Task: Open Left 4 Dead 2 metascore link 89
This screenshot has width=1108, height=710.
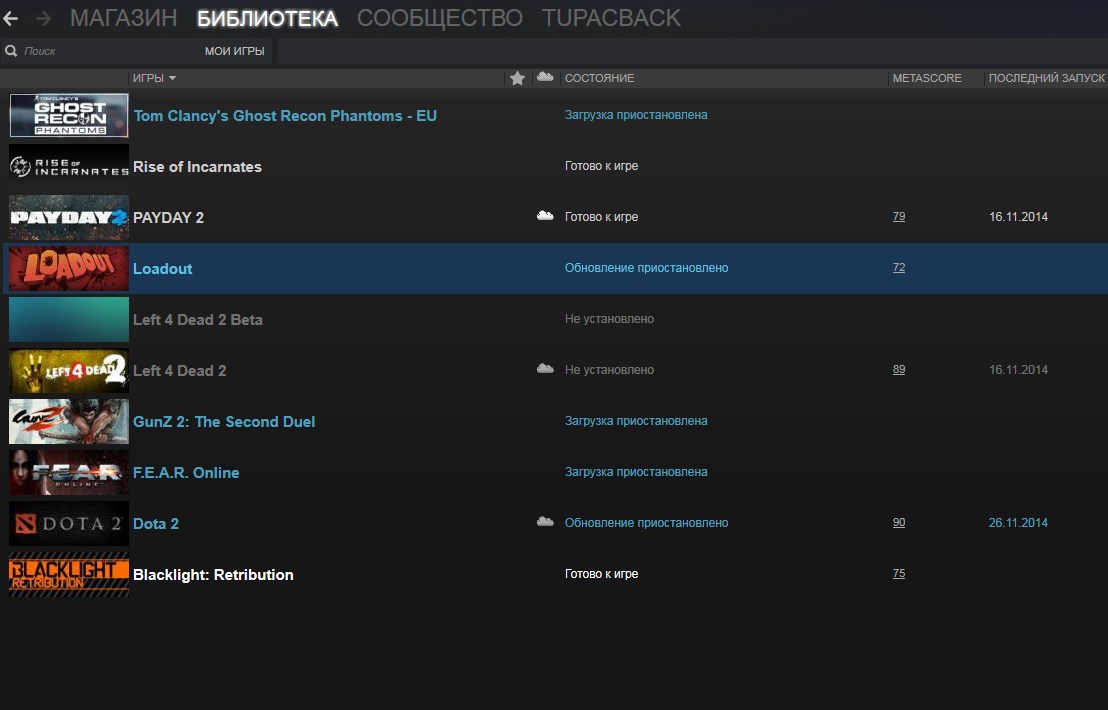Action: pos(899,369)
